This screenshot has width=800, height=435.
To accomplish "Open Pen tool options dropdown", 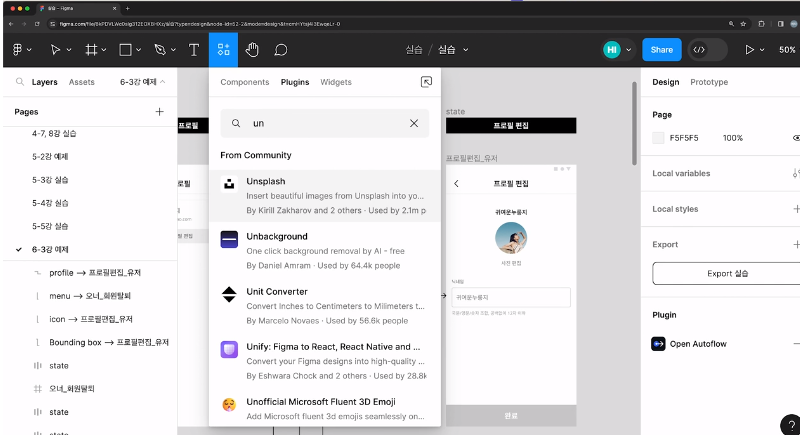I will [173, 50].
